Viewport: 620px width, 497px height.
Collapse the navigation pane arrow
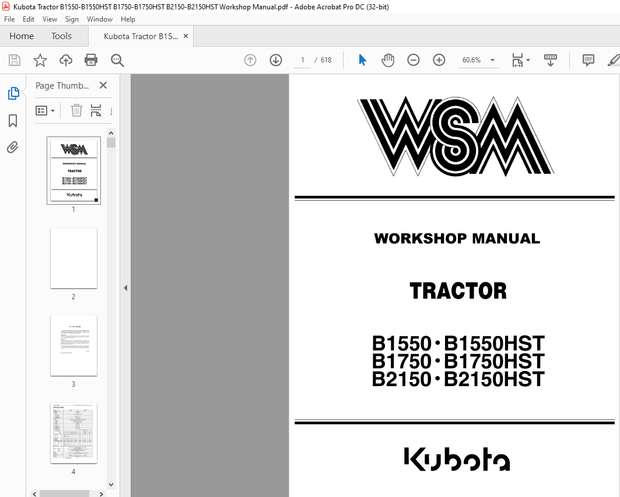pyautogui.click(x=125, y=288)
